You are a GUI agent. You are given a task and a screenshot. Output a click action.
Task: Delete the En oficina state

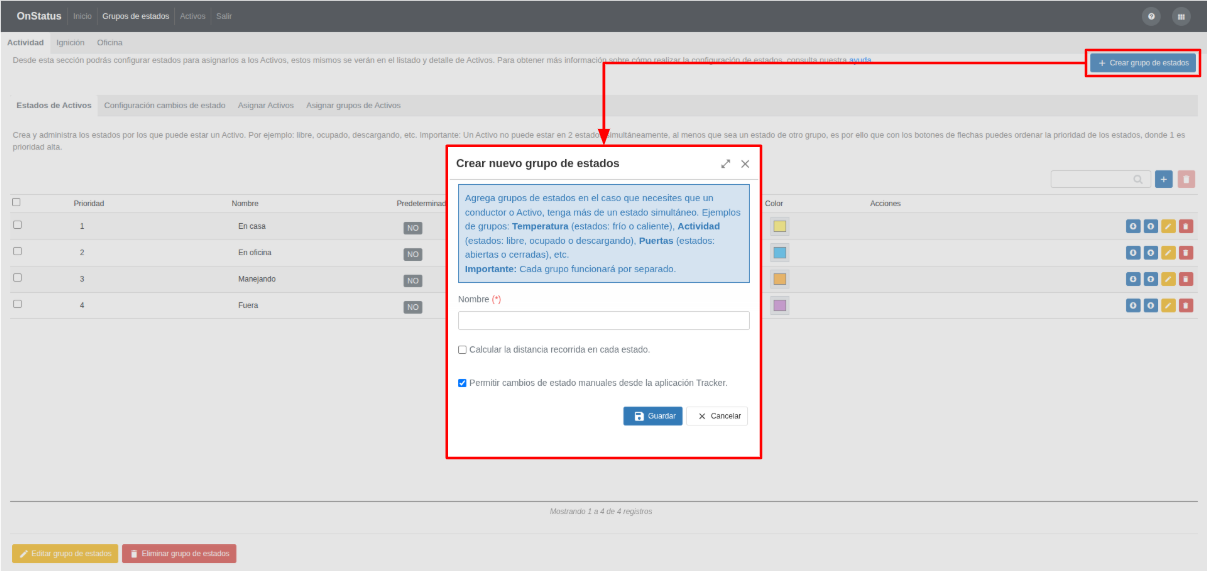coord(1186,252)
